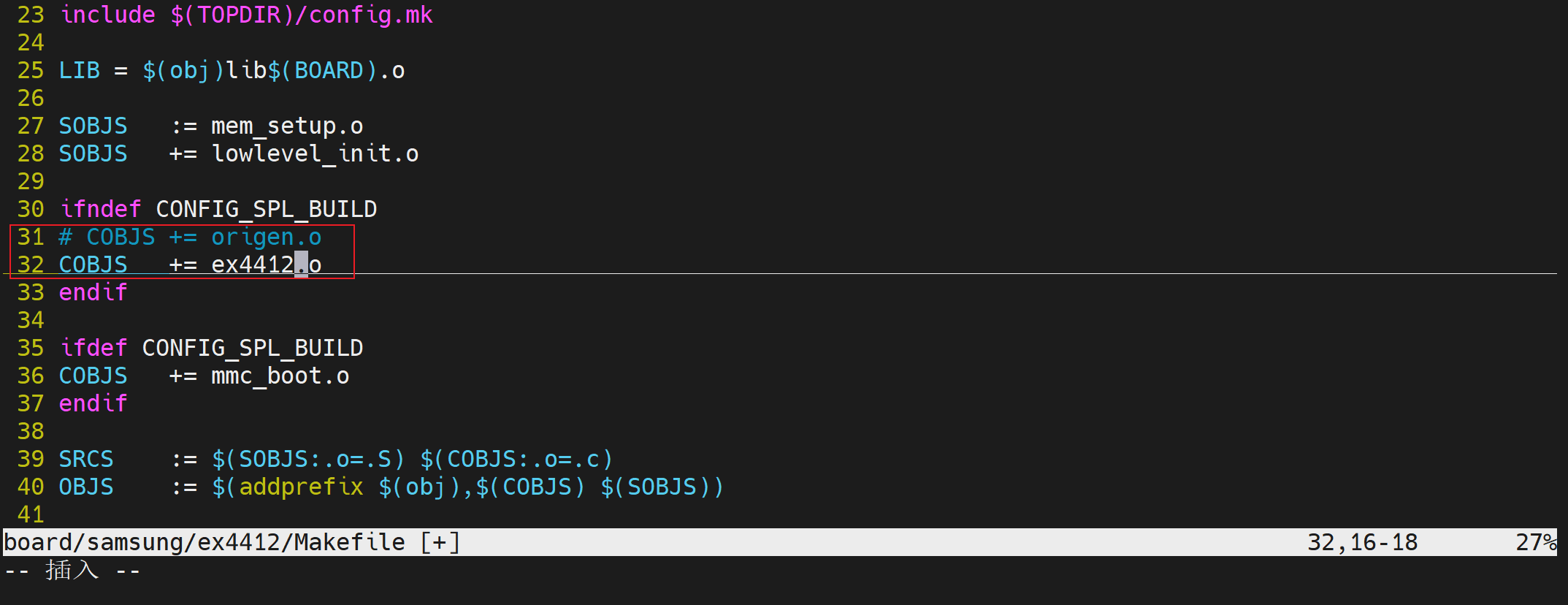Click line number 41 in the gutter
This screenshot has width=1568, height=605.
coord(31,514)
